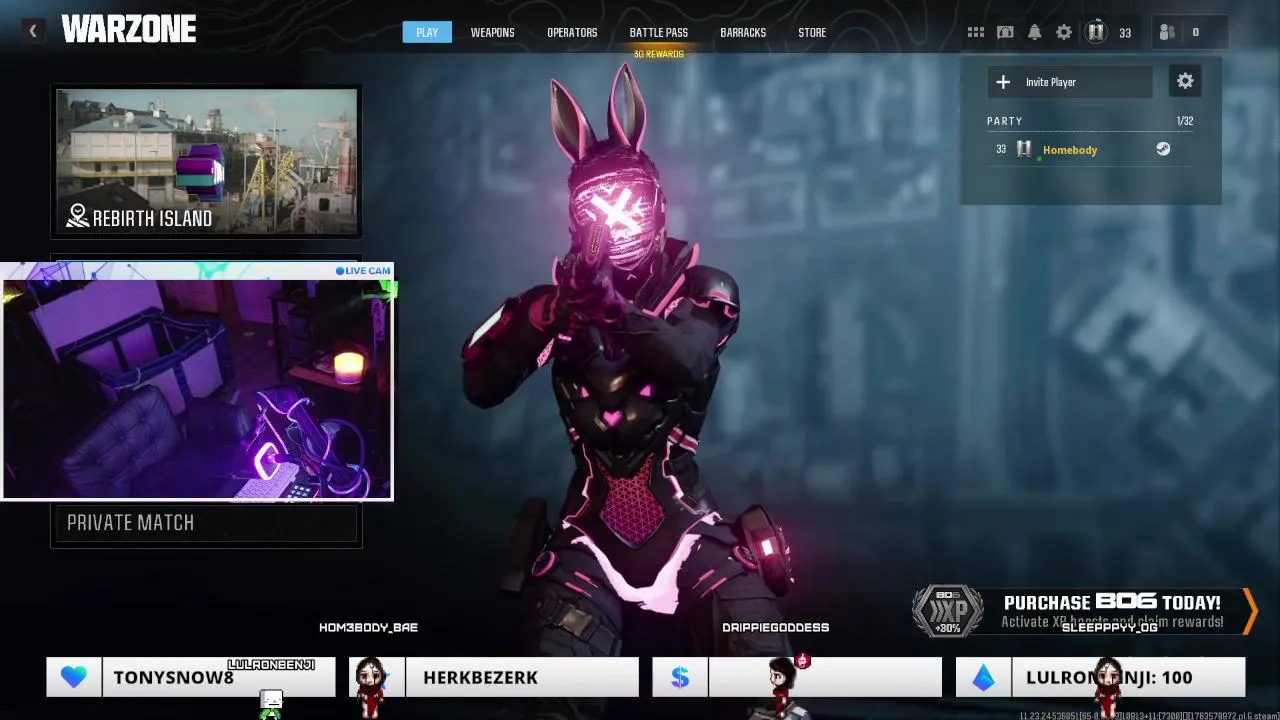Screen dimensions: 1280x720
Task: Switch to the PLAY tab
Action: (427, 33)
